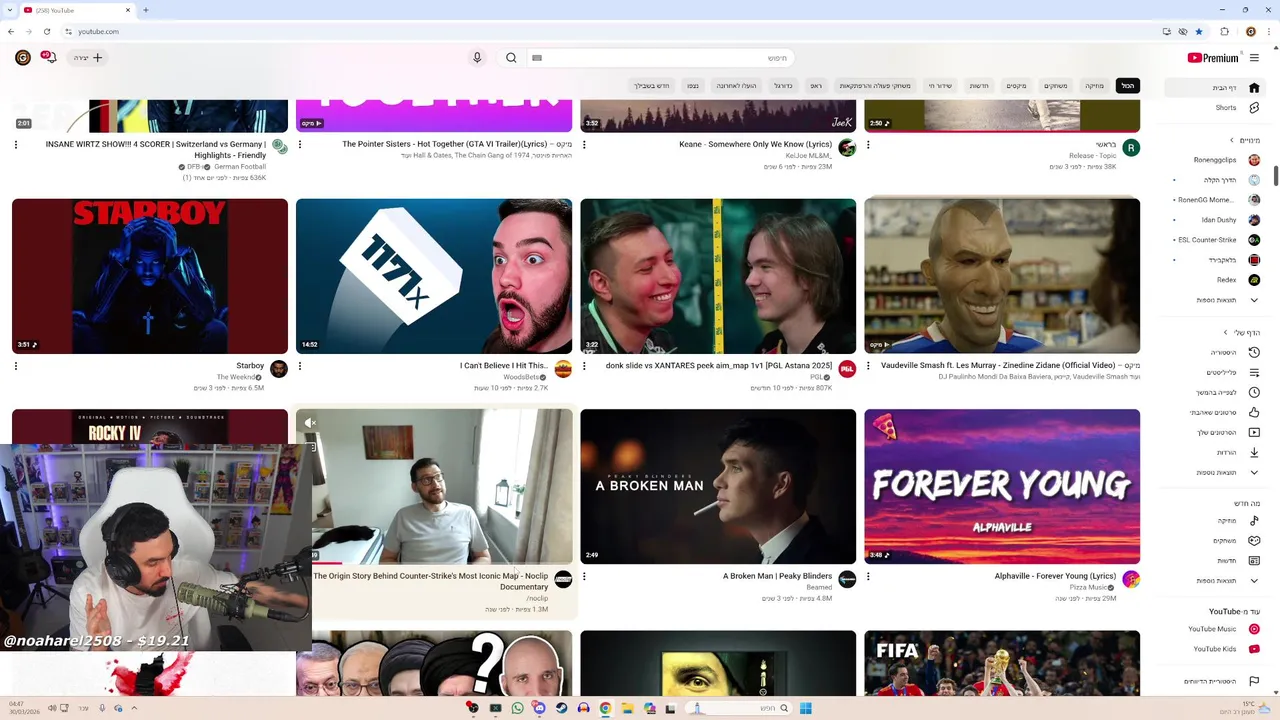The image size is (1280, 720).
Task: Open the hamburger guide menu
Action: point(1255,58)
